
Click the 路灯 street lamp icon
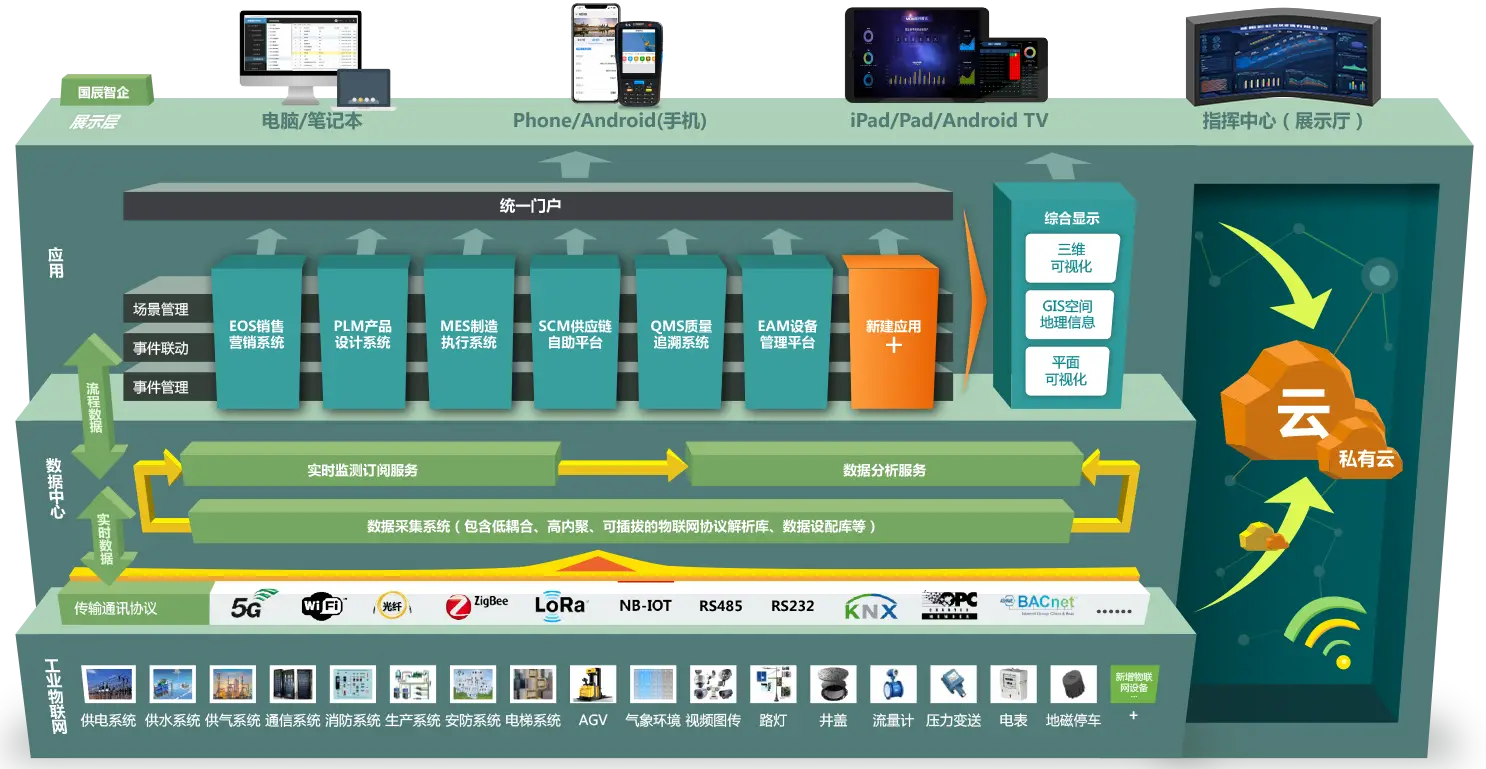click(x=772, y=684)
